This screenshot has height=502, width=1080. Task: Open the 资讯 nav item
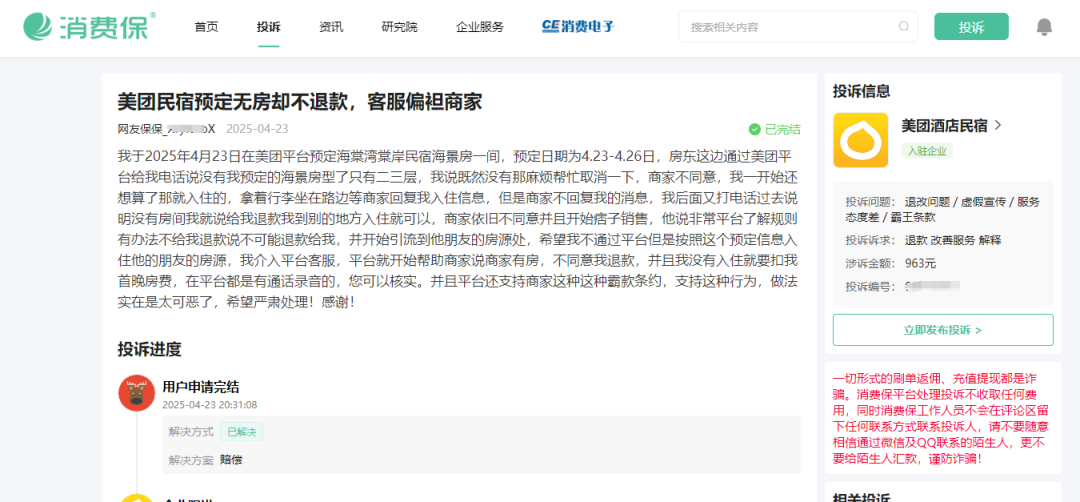(x=331, y=27)
